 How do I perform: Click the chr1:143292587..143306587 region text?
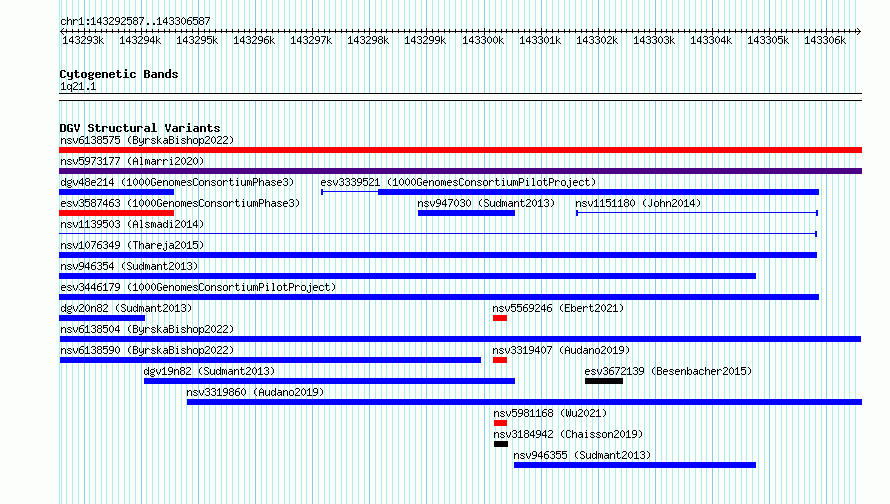tap(135, 21)
